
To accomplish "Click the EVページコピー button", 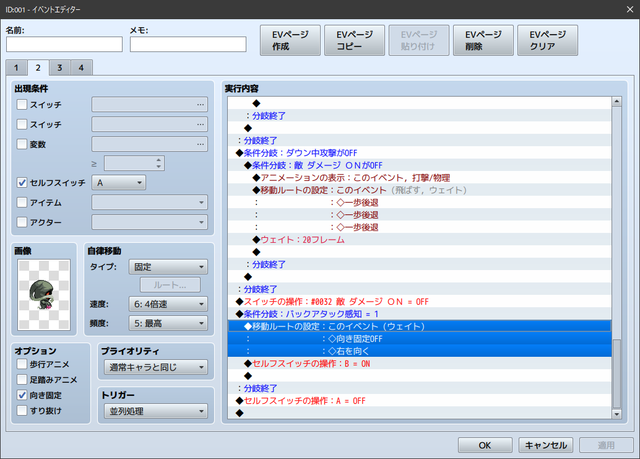I will [x=354, y=40].
